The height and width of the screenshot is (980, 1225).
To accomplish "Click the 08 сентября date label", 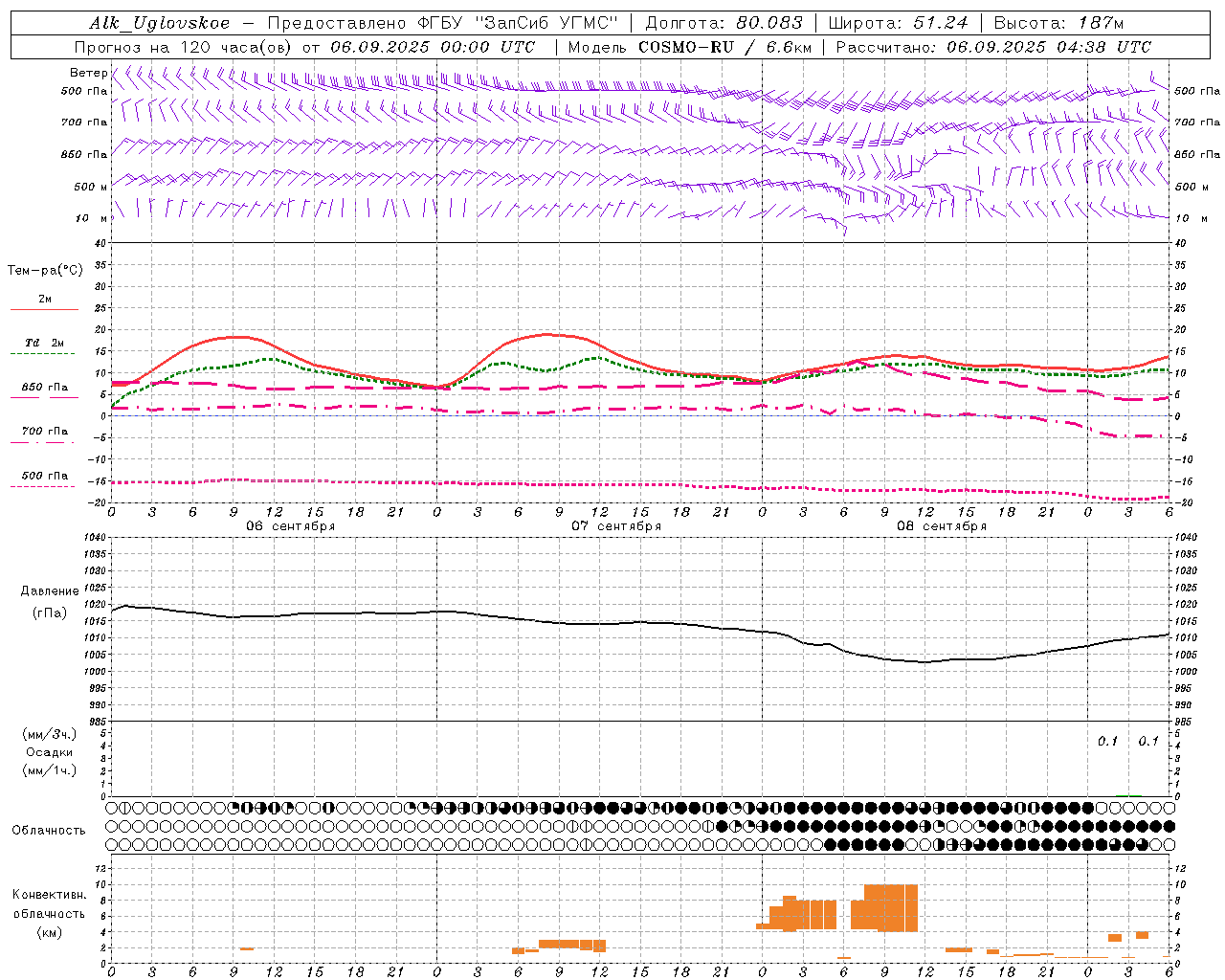I will tap(942, 526).
